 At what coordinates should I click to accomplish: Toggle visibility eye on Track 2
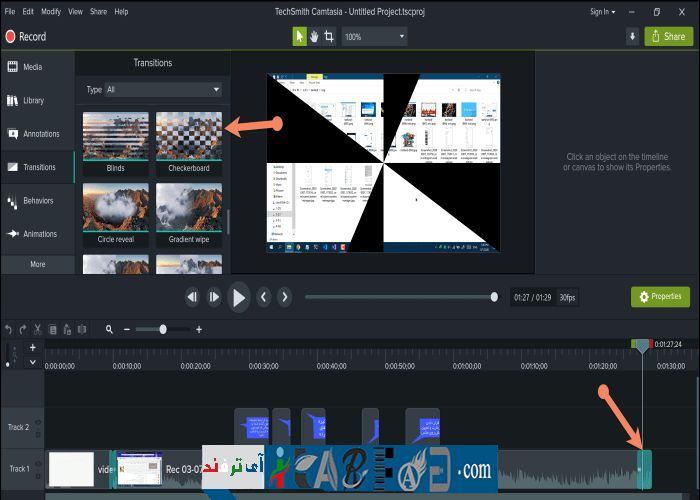tap(38, 421)
